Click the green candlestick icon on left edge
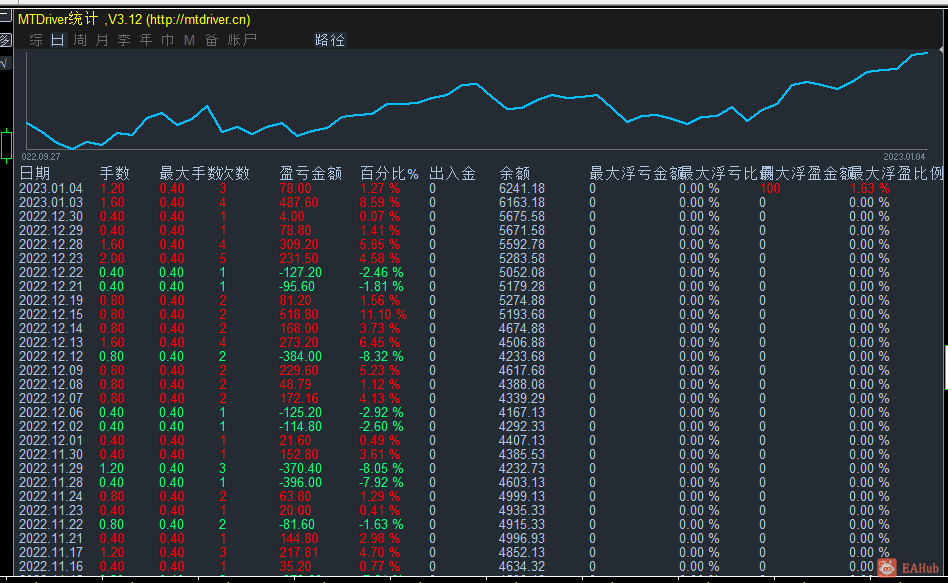948x583 pixels. click(x=6, y=143)
